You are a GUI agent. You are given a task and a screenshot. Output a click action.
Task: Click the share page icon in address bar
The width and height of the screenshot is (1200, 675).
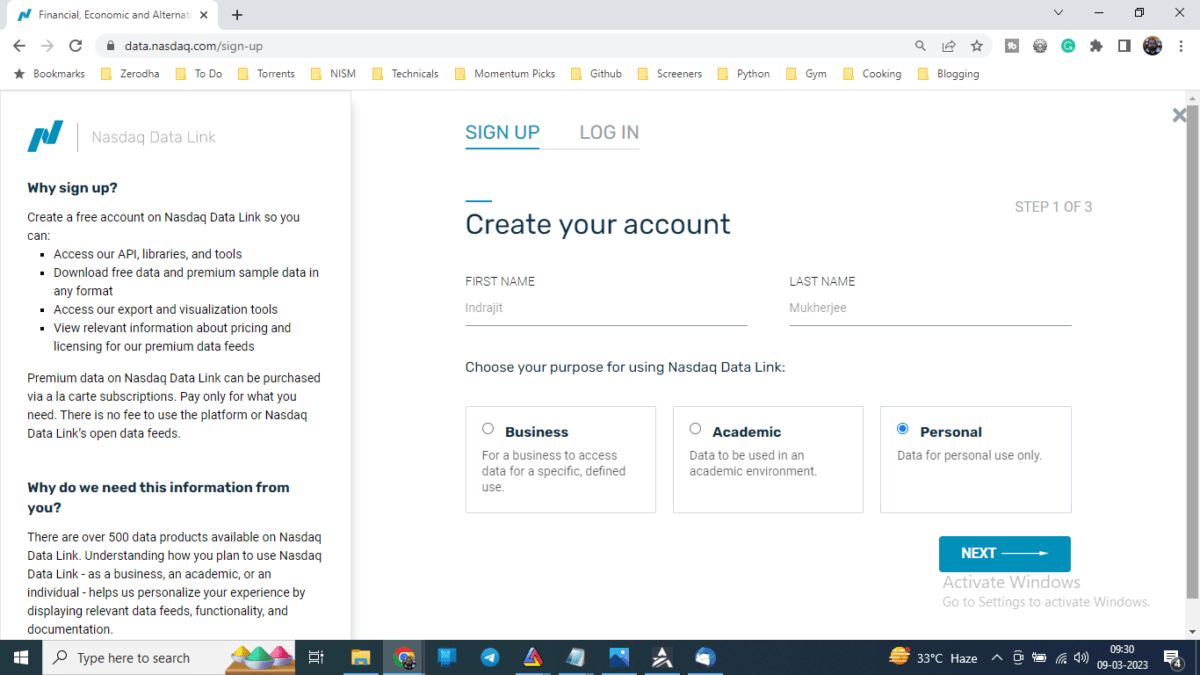pyautogui.click(x=949, y=46)
